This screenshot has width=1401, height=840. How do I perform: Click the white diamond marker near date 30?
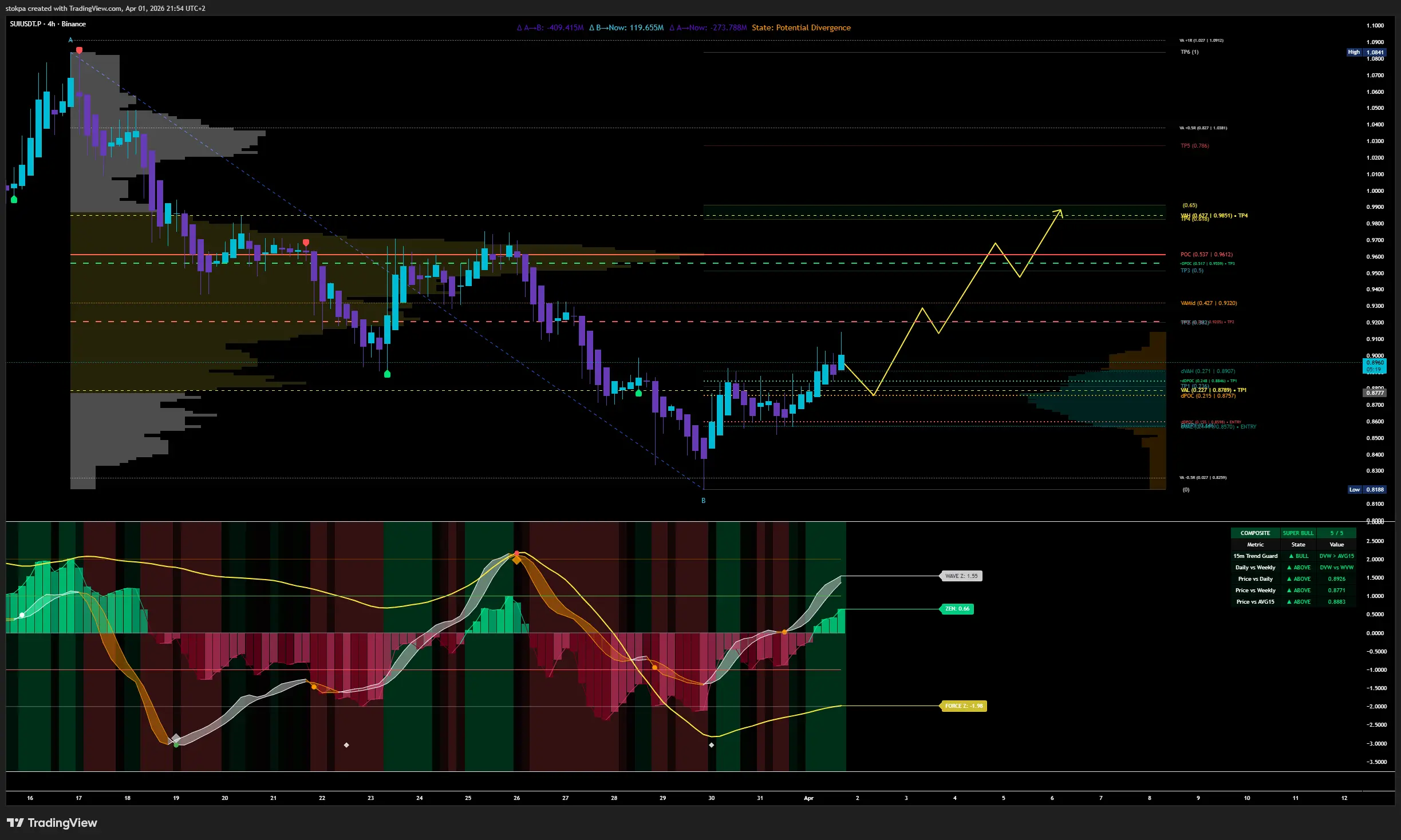pyautogui.click(x=712, y=745)
